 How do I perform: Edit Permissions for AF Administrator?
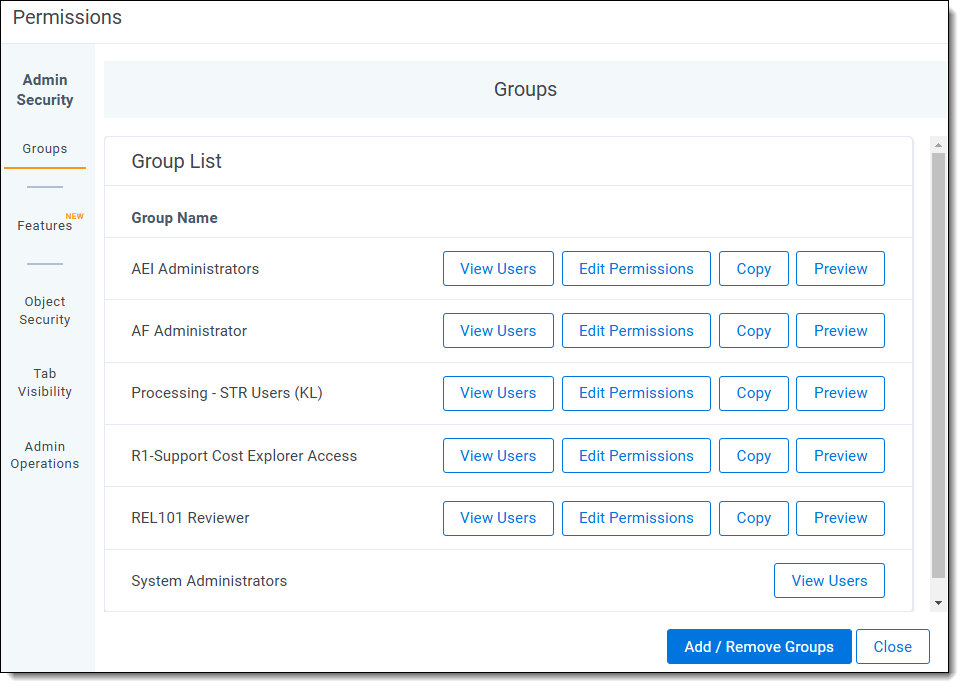(x=636, y=331)
